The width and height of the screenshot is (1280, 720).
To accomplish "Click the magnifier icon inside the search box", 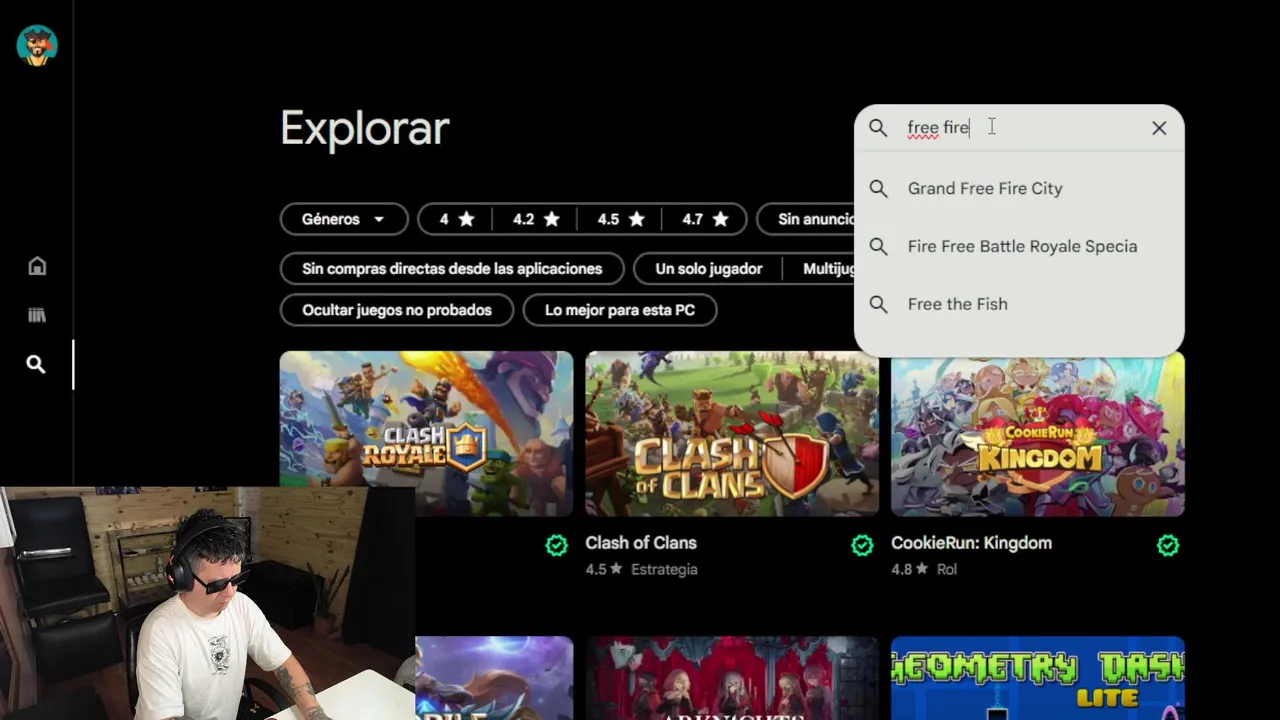I will point(878,128).
